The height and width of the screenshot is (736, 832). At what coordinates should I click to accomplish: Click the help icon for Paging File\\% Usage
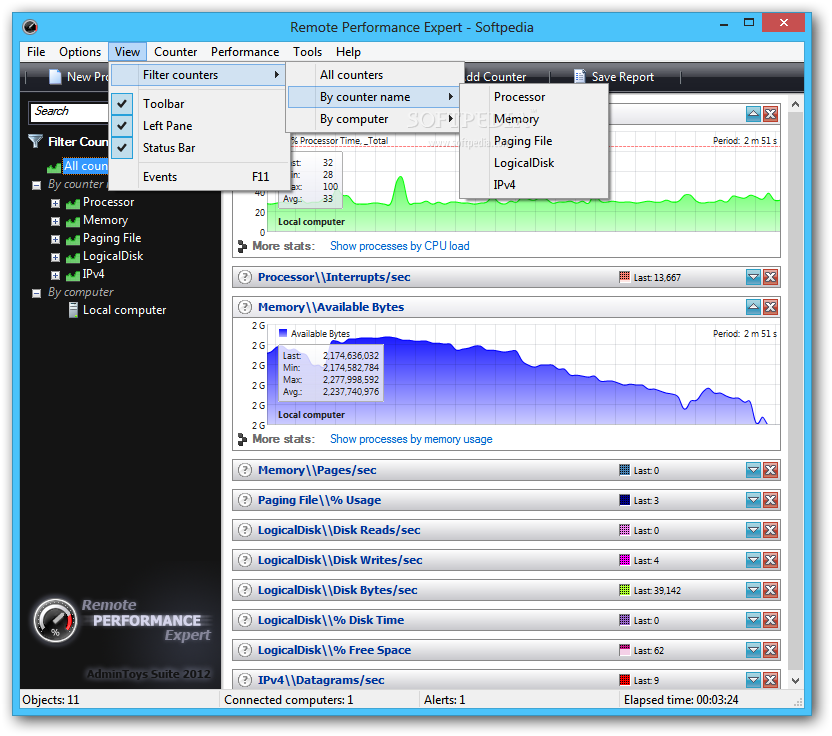(245, 500)
